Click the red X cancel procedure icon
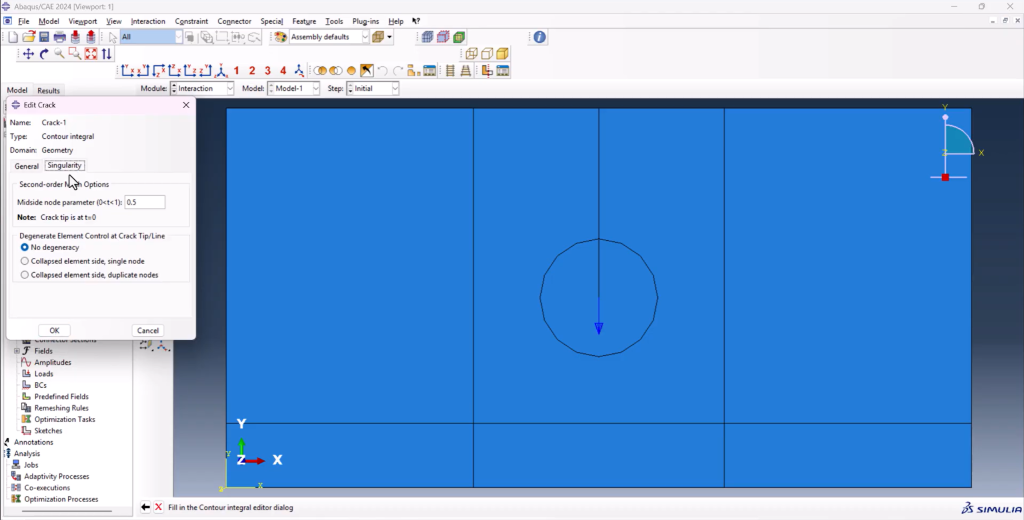 [x=158, y=508]
